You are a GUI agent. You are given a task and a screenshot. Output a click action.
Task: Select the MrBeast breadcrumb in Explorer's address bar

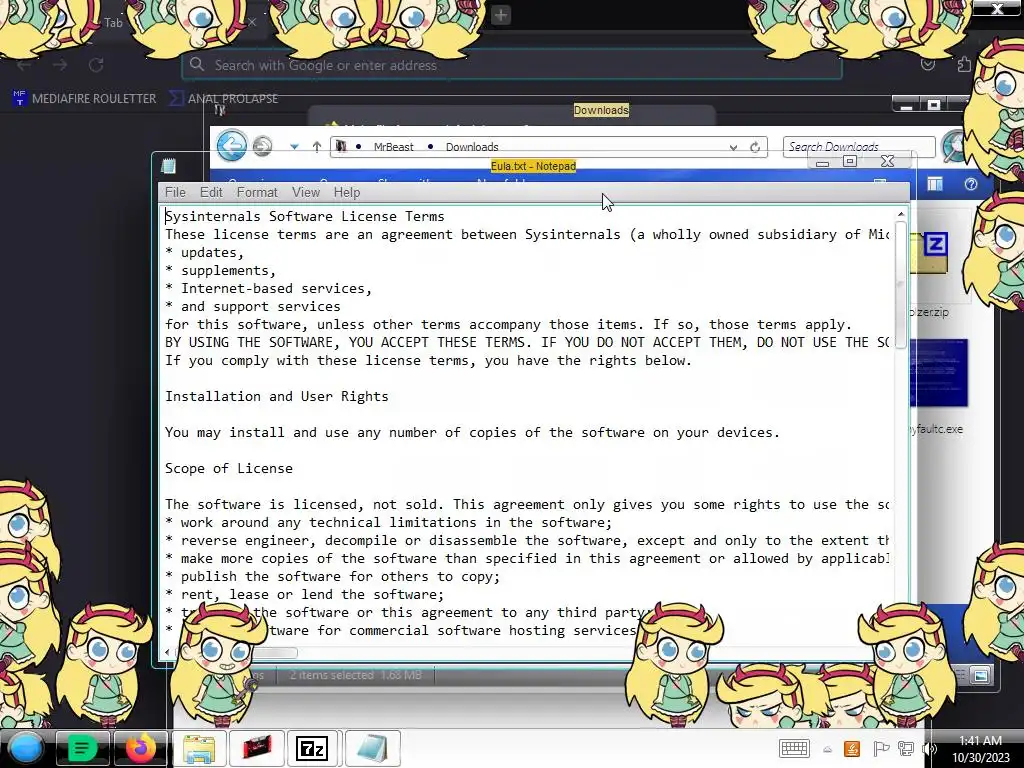point(393,147)
